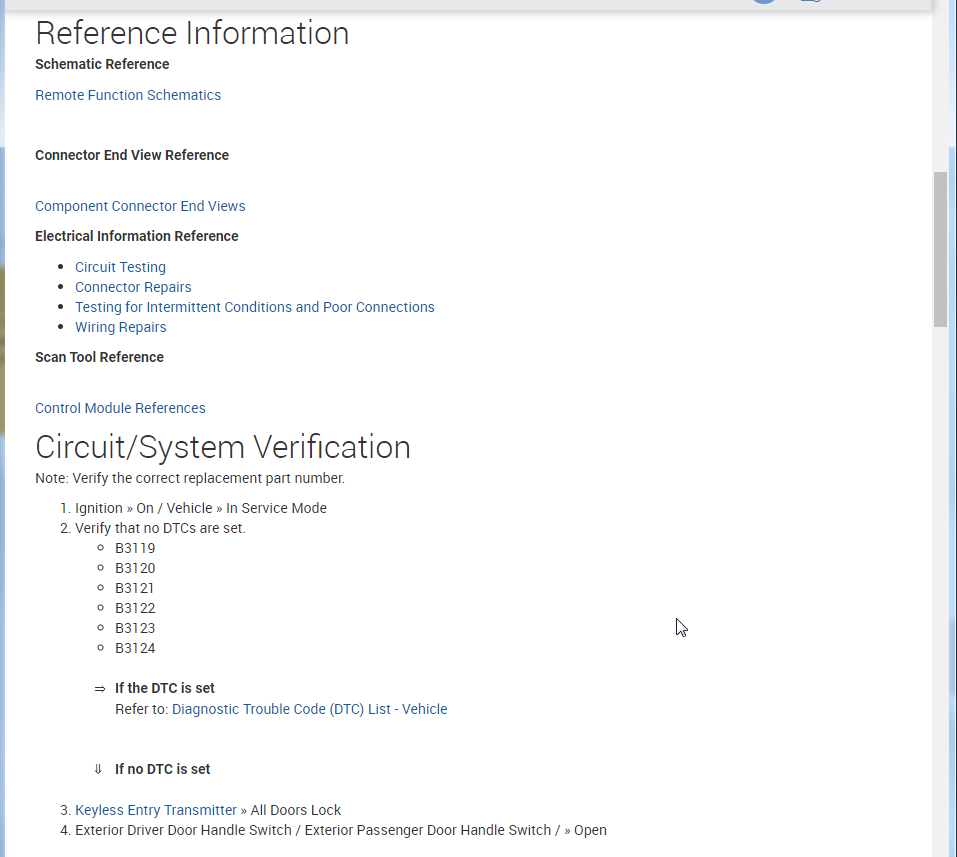This screenshot has width=957, height=857.
Task: Open the Connector Repairs link
Action: click(133, 287)
